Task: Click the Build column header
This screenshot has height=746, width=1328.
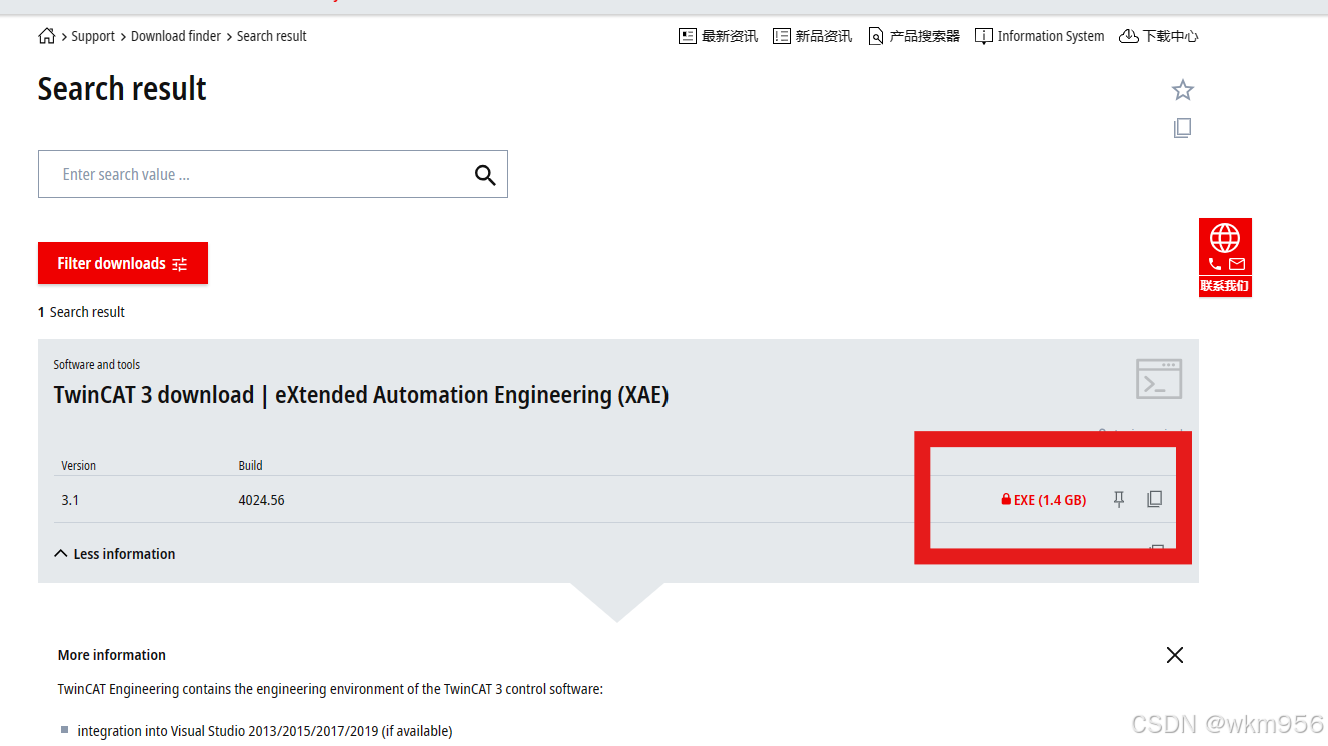Action: (x=250, y=466)
